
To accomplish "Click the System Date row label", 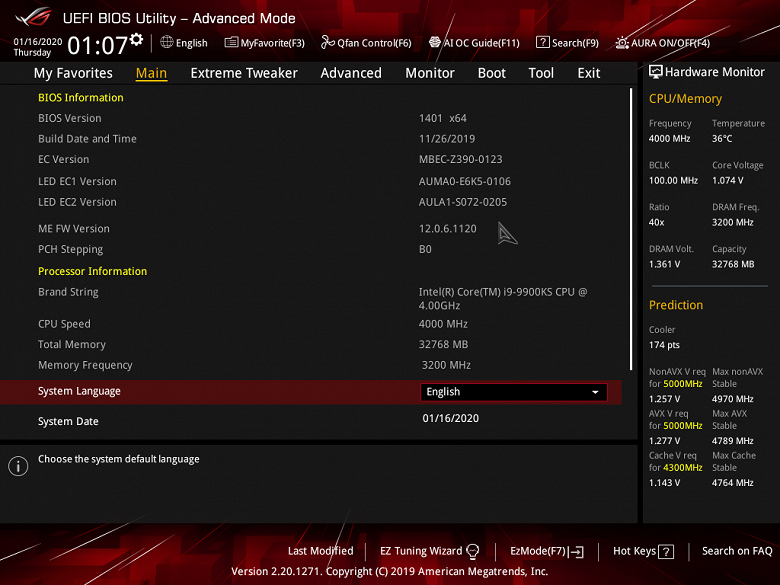I will (68, 421).
